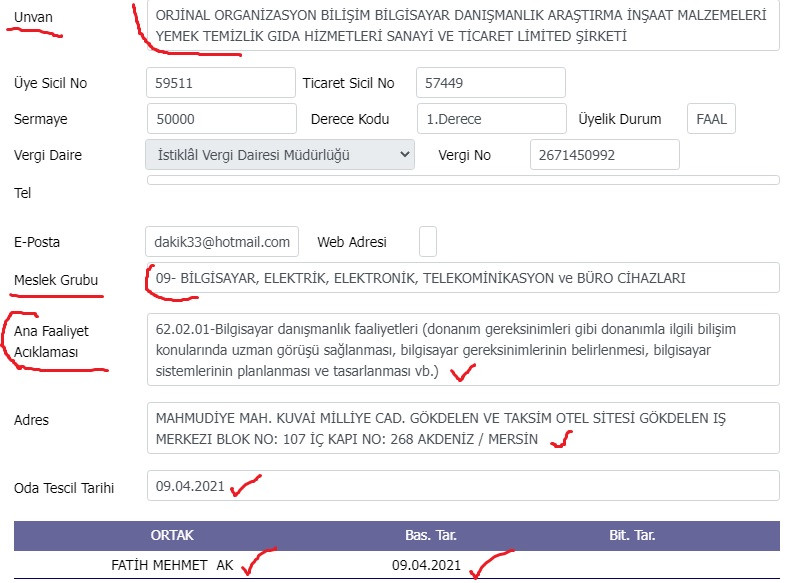The height and width of the screenshot is (583, 794).
Task: Focus the Vergi No field 2671450992
Action: click(x=605, y=154)
